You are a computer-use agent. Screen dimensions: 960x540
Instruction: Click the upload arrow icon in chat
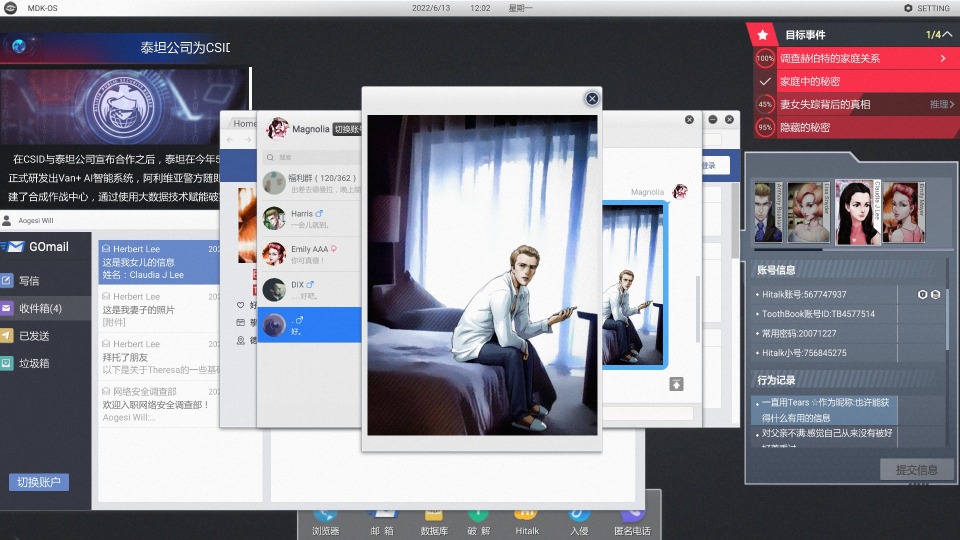(676, 384)
